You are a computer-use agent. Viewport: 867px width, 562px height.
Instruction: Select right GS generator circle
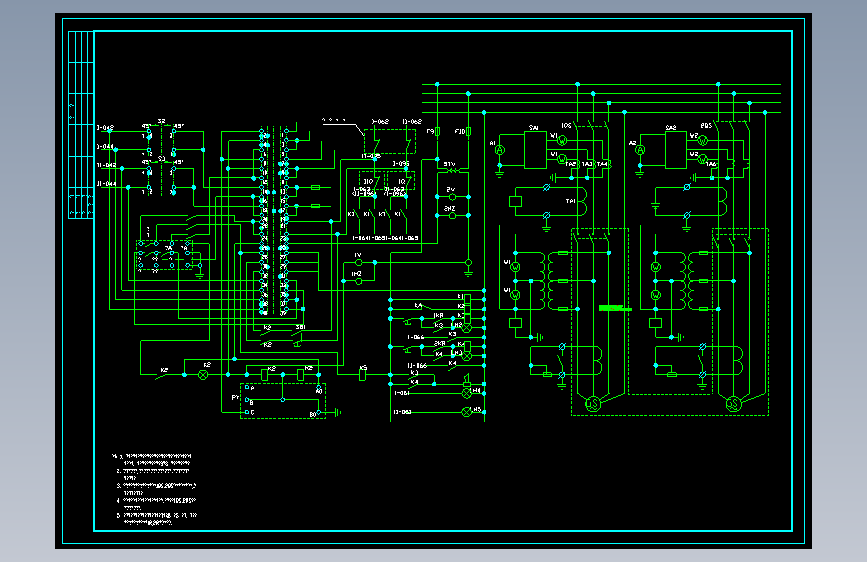click(733, 404)
